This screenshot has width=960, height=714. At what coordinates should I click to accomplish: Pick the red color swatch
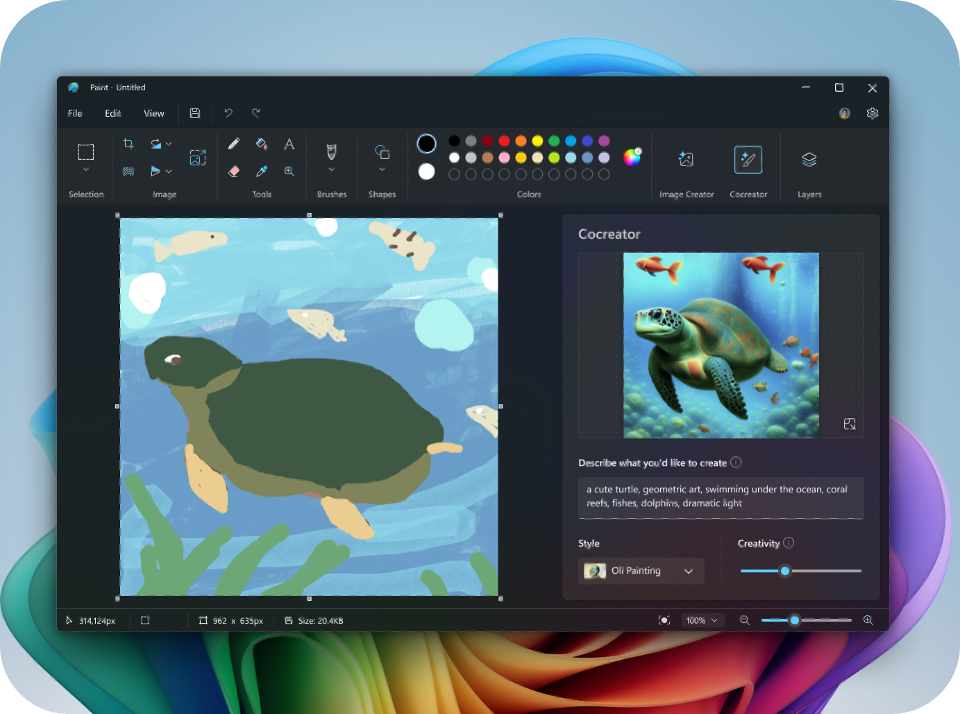pyautogui.click(x=504, y=141)
